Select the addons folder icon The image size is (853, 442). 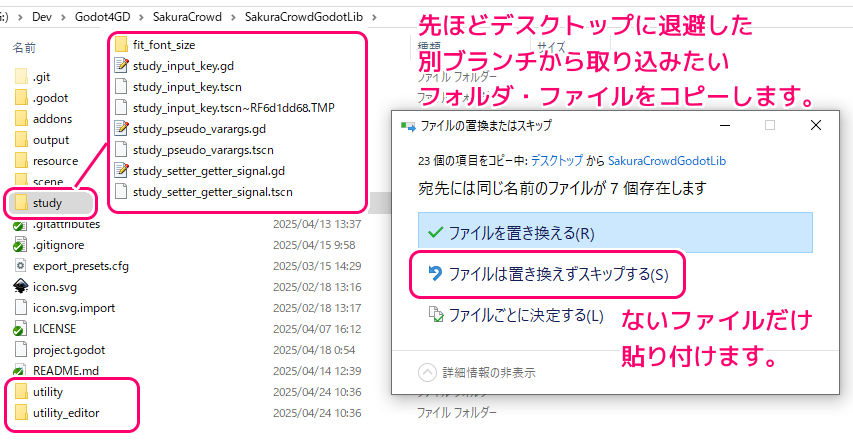(21, 119)
